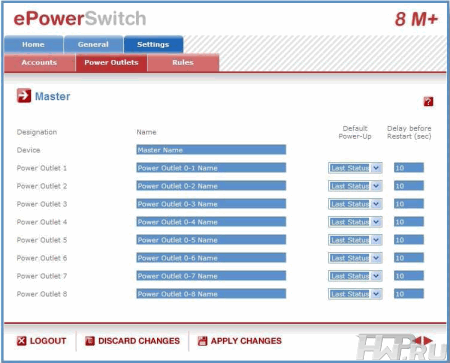Click the Power Outlet 0-7 Name field
Image resolution: width=450 pixels, height=363 pixels.
(211, 276)
